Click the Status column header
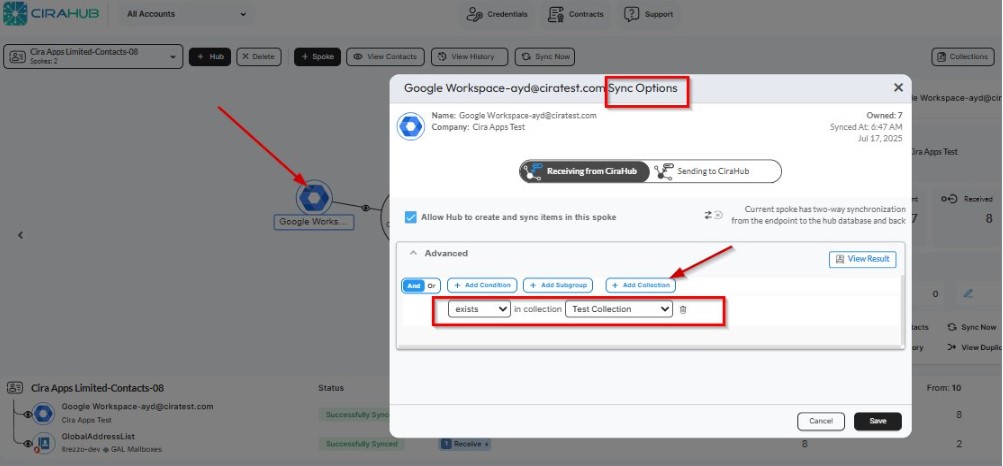The width and height of the screenshot is (1003, 466). (331, 388)
